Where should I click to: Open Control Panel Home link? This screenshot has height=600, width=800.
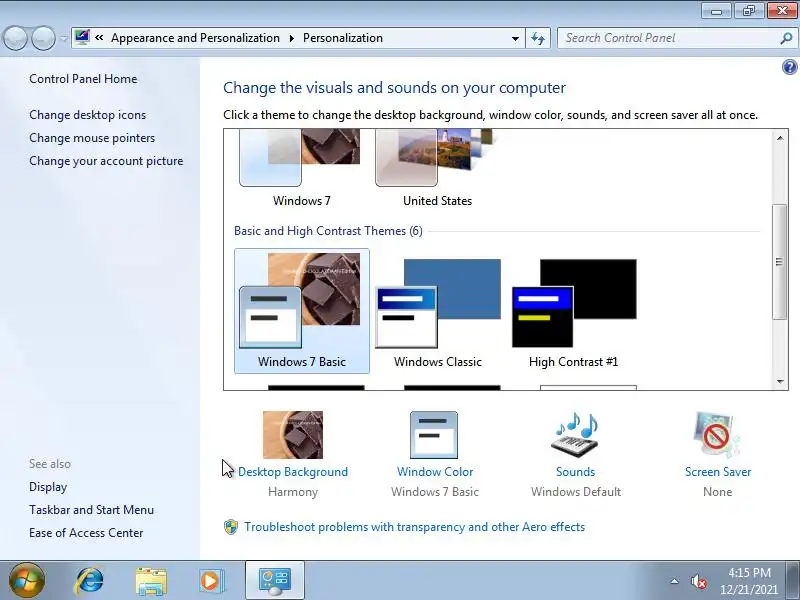(x=83, y=79)
